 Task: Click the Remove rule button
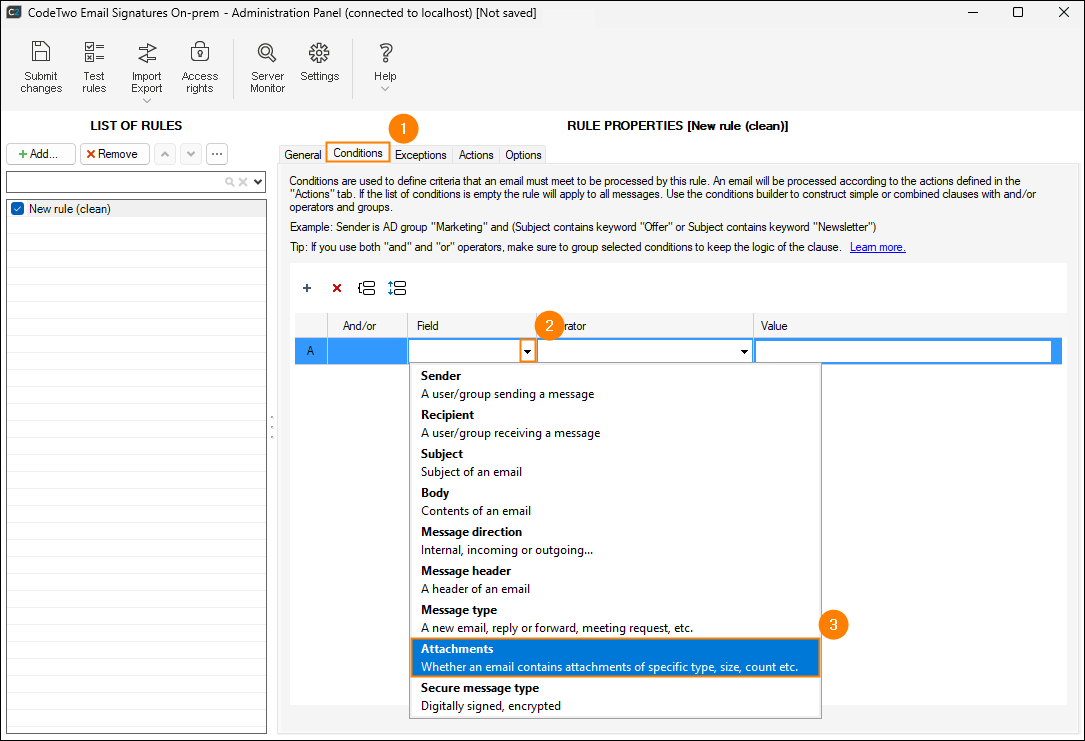click(114, 154)
